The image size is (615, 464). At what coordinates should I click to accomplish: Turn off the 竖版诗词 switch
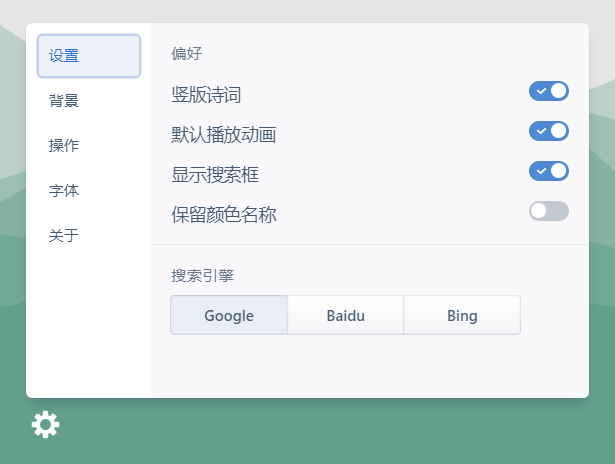(548, 91)
